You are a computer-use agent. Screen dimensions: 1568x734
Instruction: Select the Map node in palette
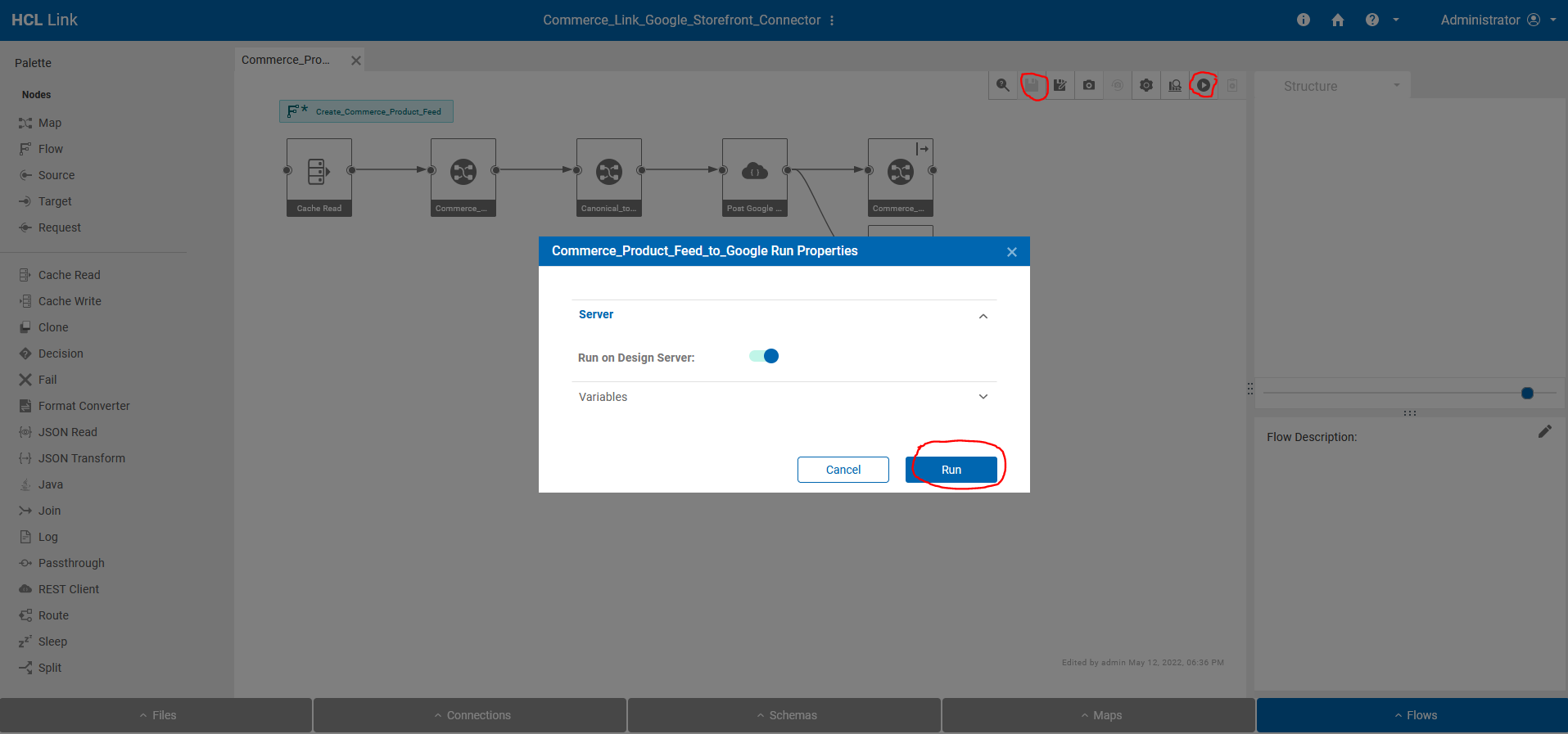tap(40, 123)
